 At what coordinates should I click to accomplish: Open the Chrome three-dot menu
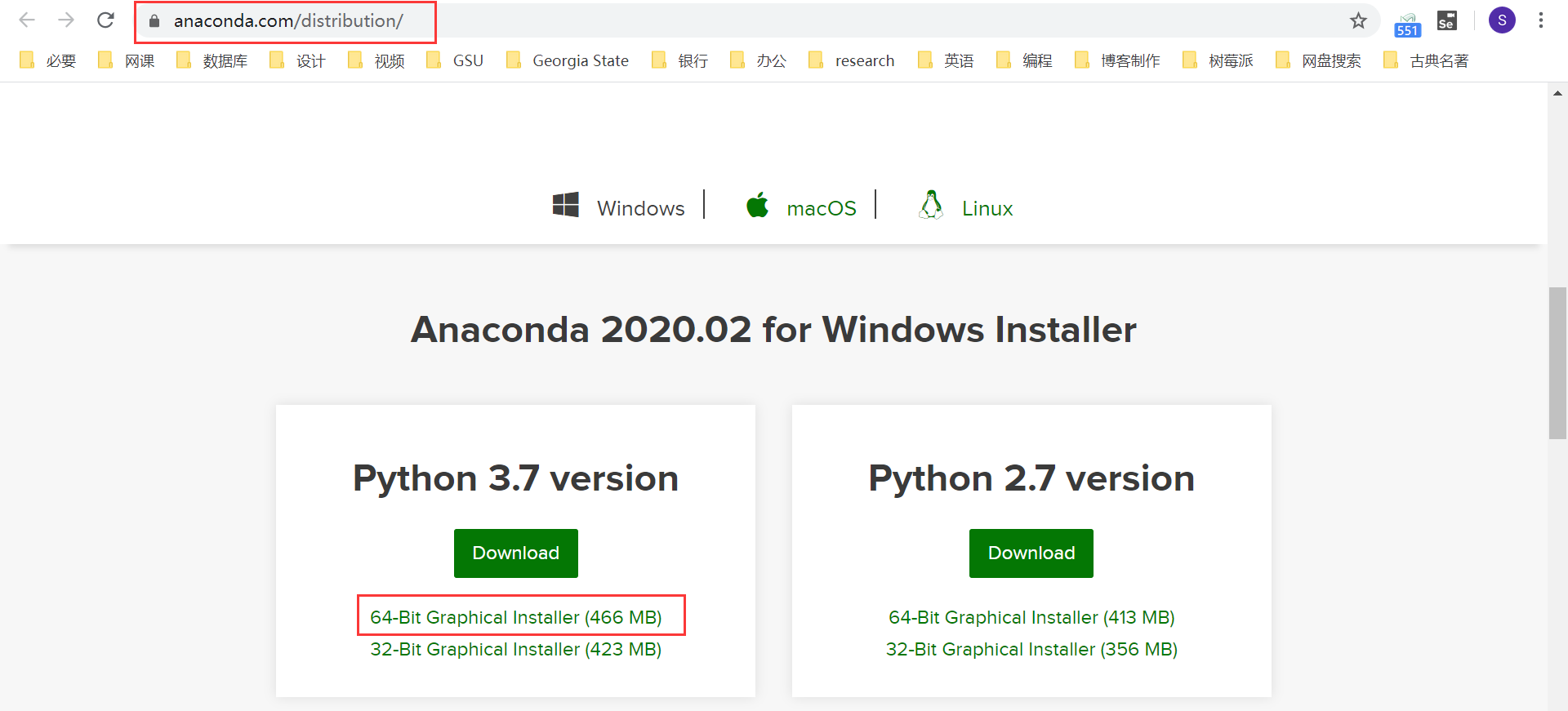point(1541,20)
